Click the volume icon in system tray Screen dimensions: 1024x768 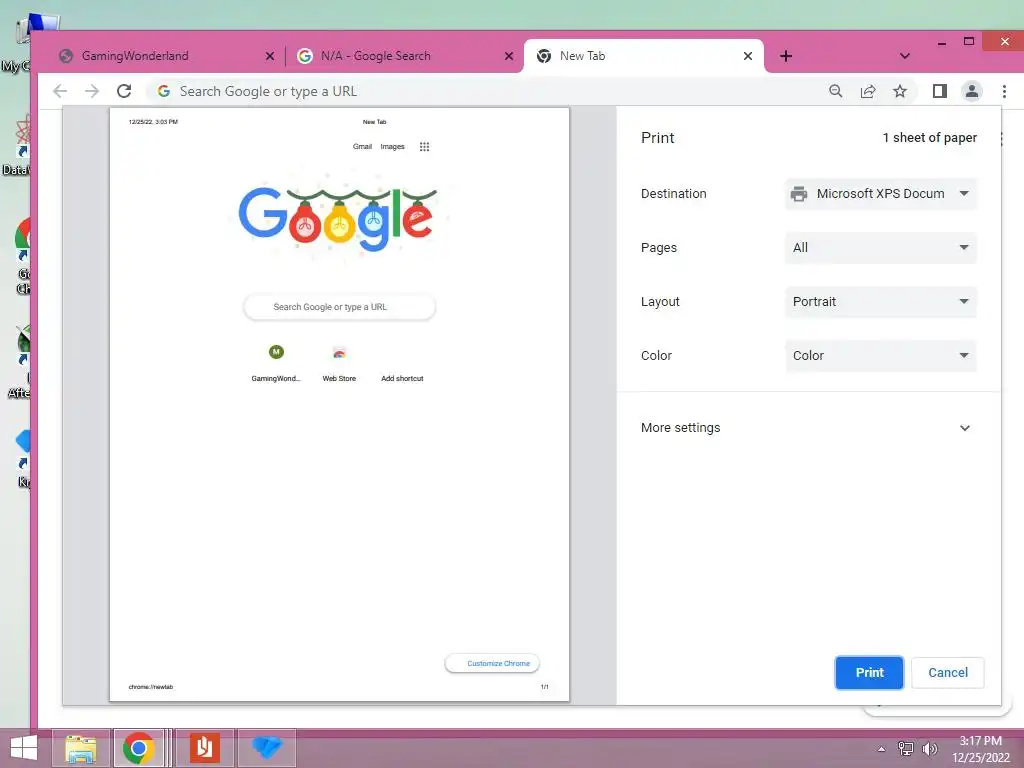click(x=929, y=749)
